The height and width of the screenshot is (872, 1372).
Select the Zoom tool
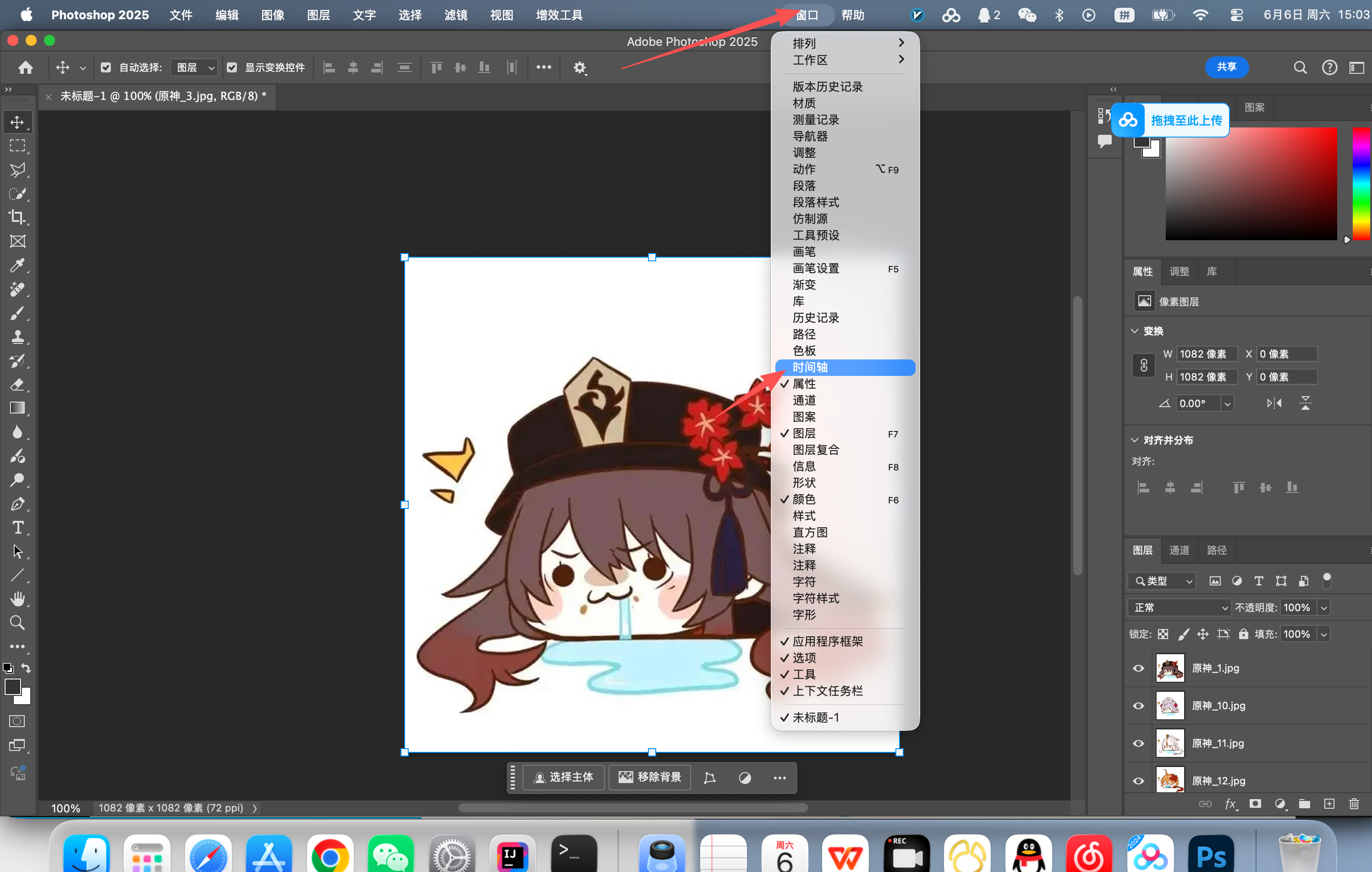click(18, 623)
